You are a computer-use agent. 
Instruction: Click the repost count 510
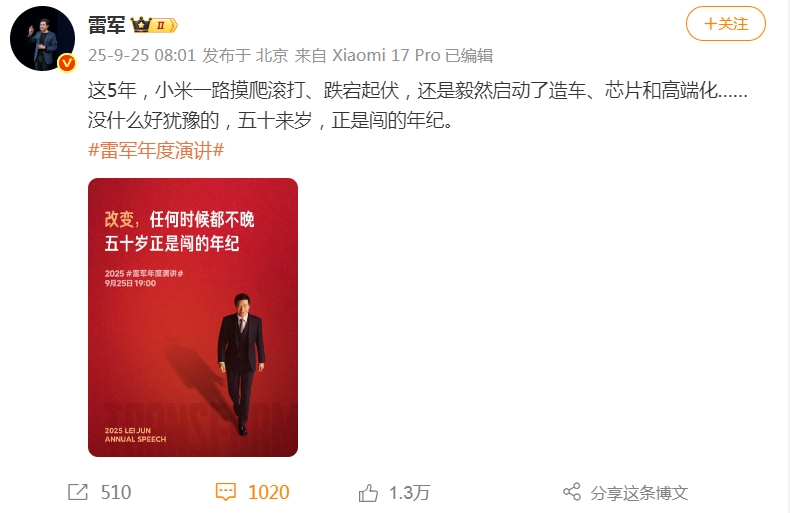point(116,492)
